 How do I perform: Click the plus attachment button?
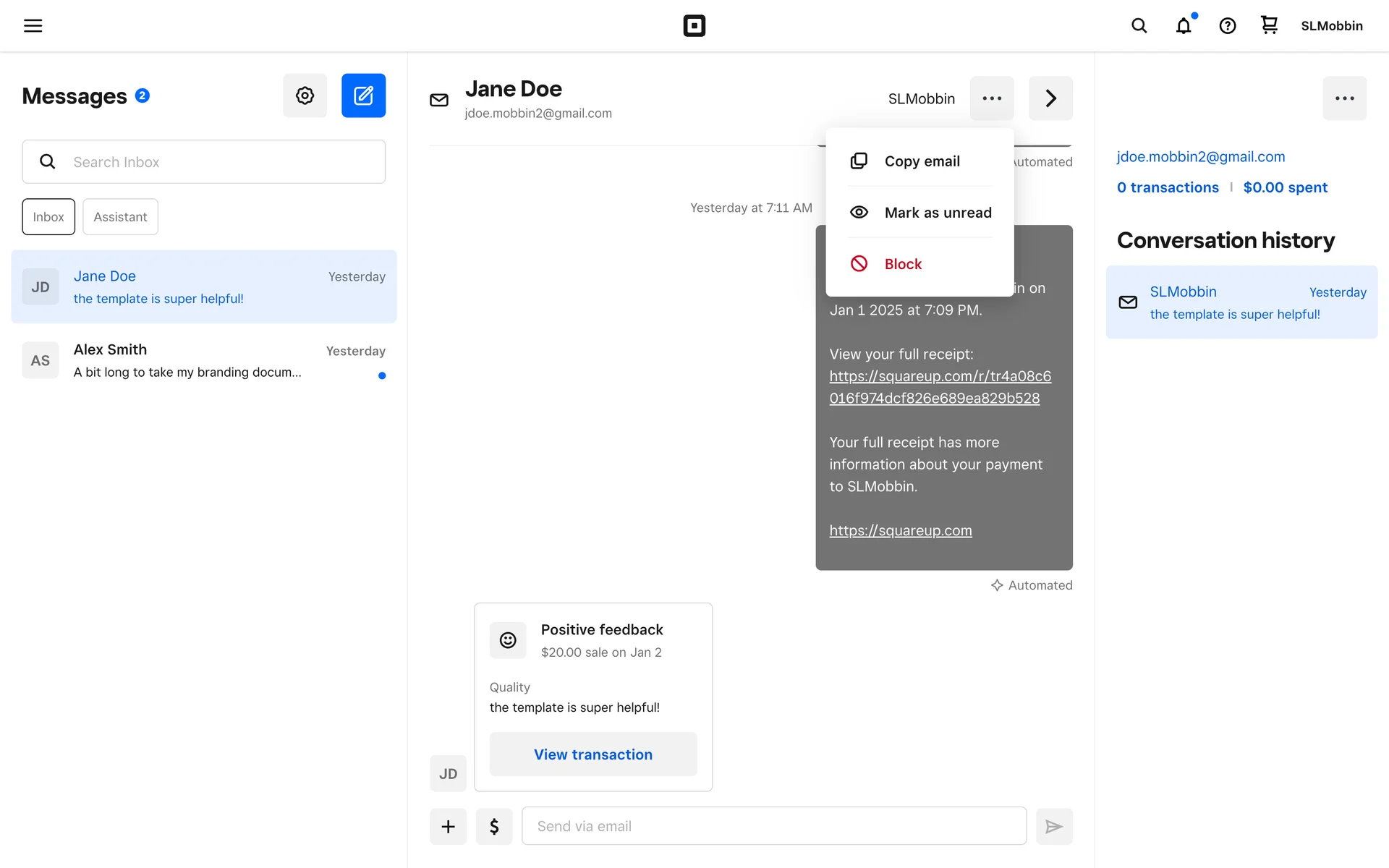[449, 826]
